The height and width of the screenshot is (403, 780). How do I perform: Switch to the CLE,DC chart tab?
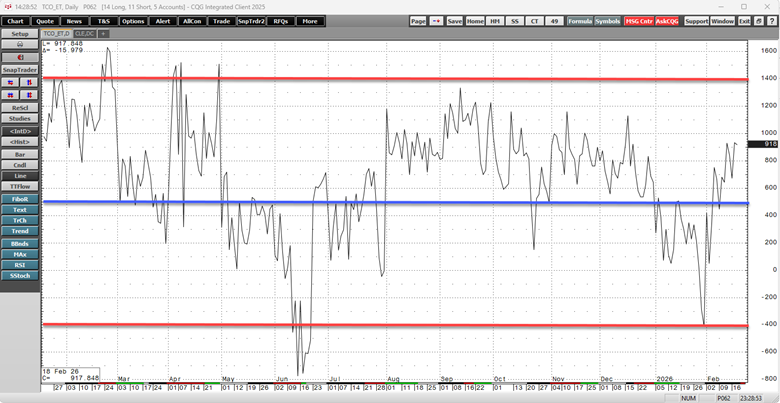click(83, 33)
